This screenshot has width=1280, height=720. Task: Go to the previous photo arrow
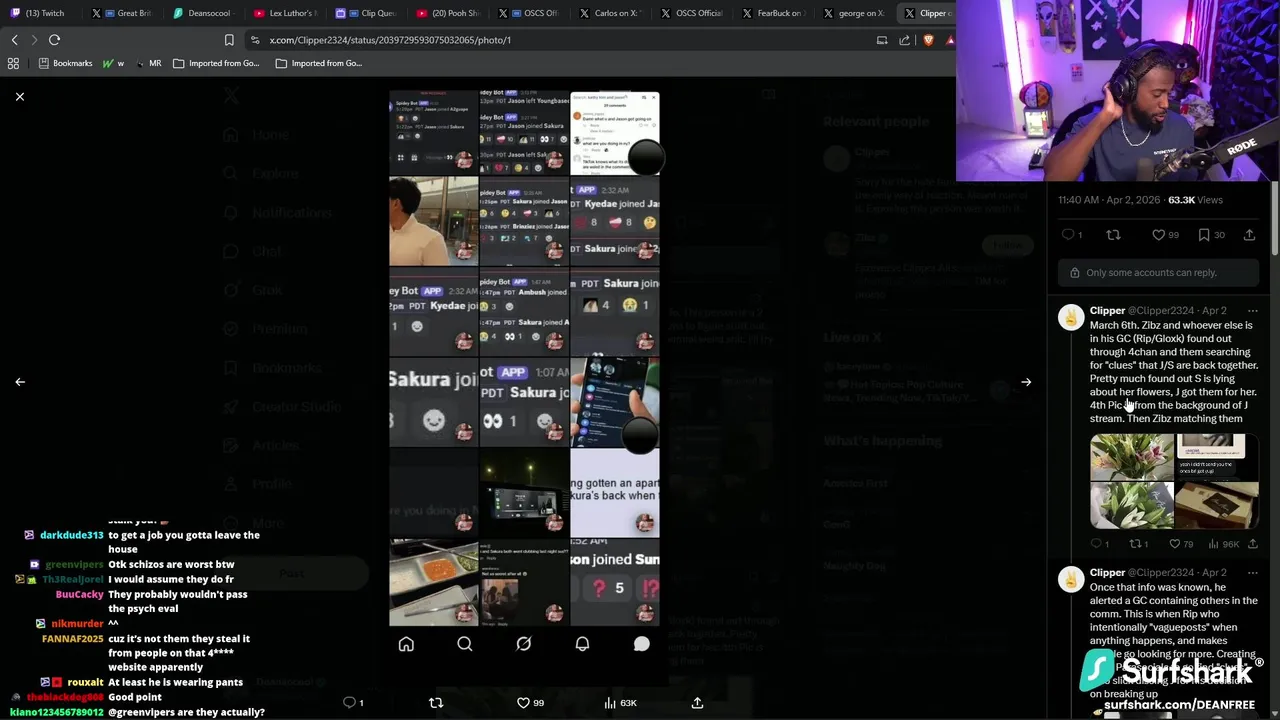tap(20, 382)
